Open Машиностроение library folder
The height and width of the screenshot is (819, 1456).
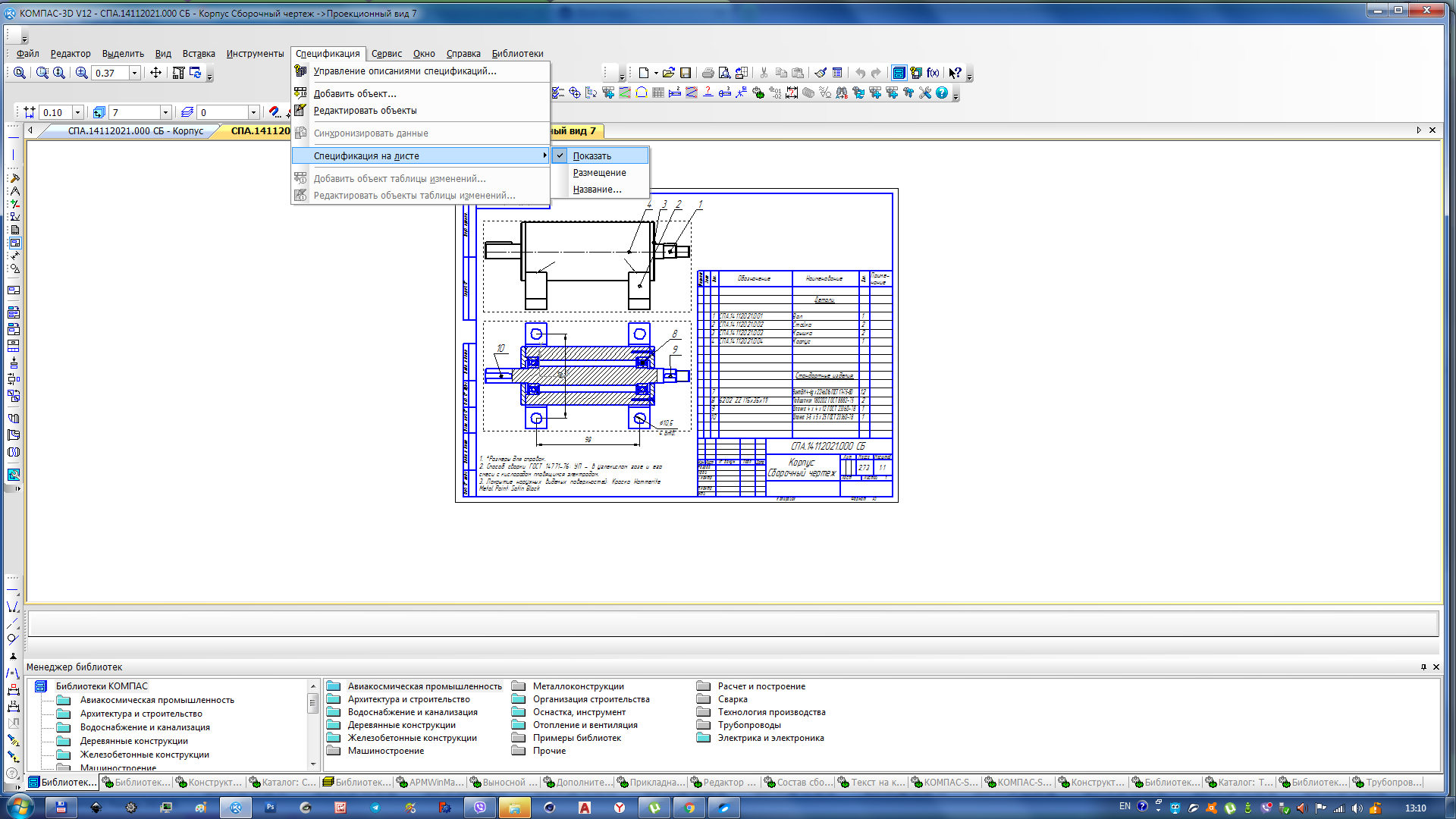coord(385,751)
